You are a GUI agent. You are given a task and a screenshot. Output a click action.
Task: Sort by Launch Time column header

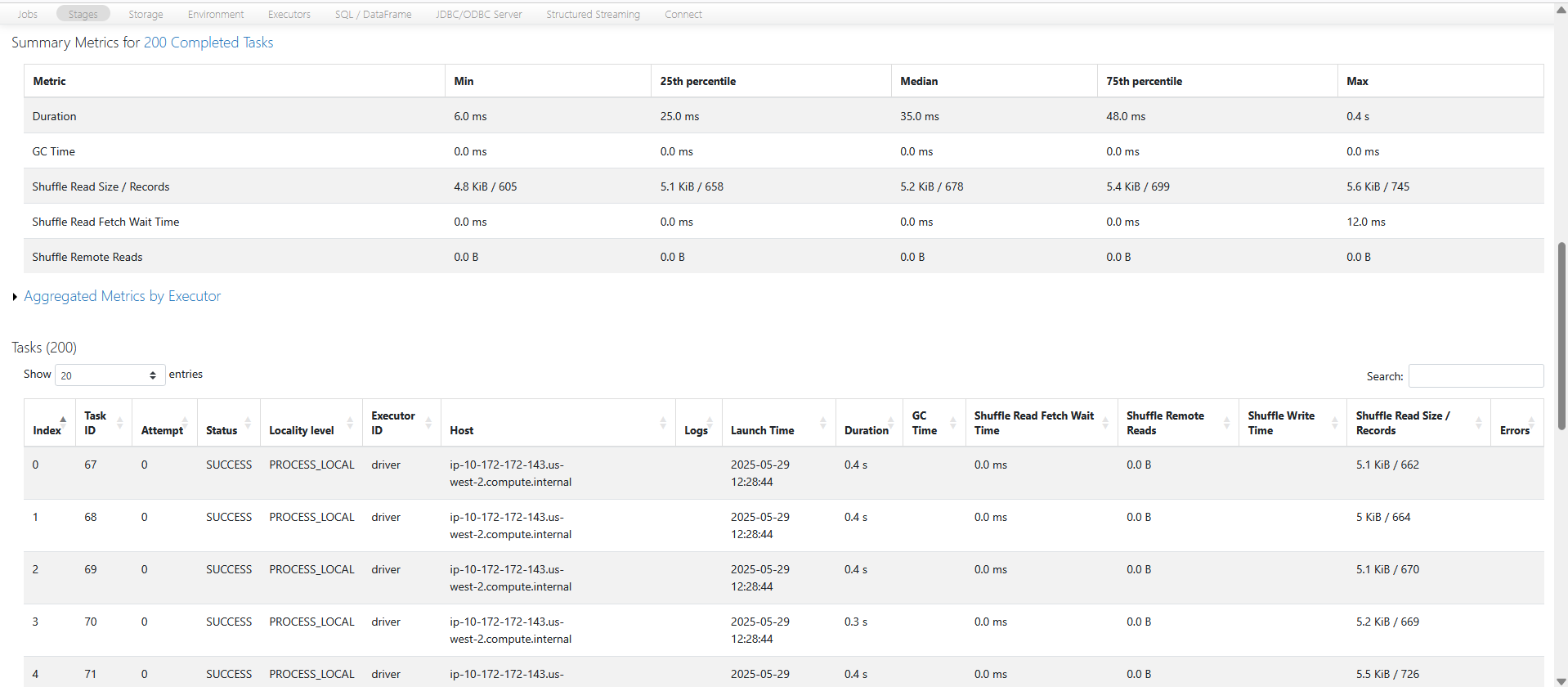click(x=762, y=430)
